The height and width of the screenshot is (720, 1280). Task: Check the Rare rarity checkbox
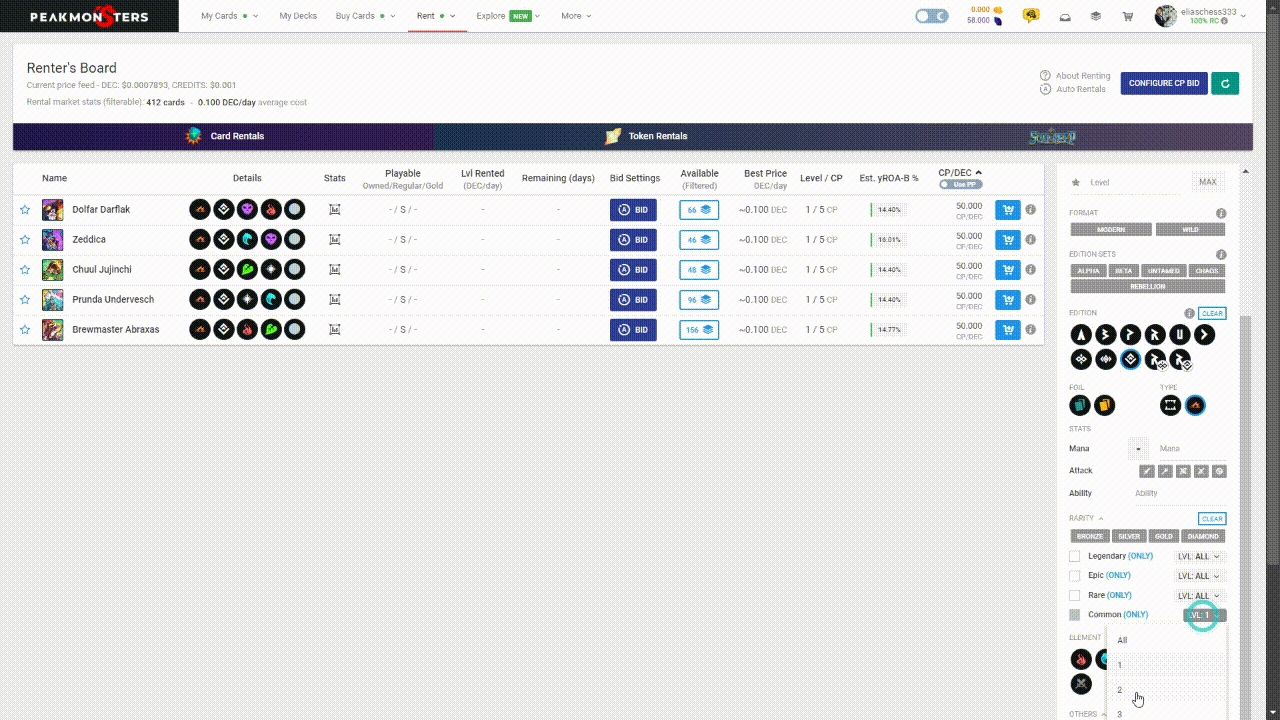coord(1075,595)
